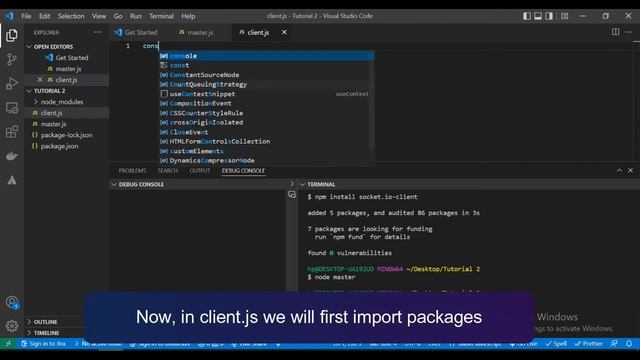This screenshot has height=360, width=640.
Task: Open the Explorer view in activity bar
Action: pyautogui.click(x=12, y=36)
